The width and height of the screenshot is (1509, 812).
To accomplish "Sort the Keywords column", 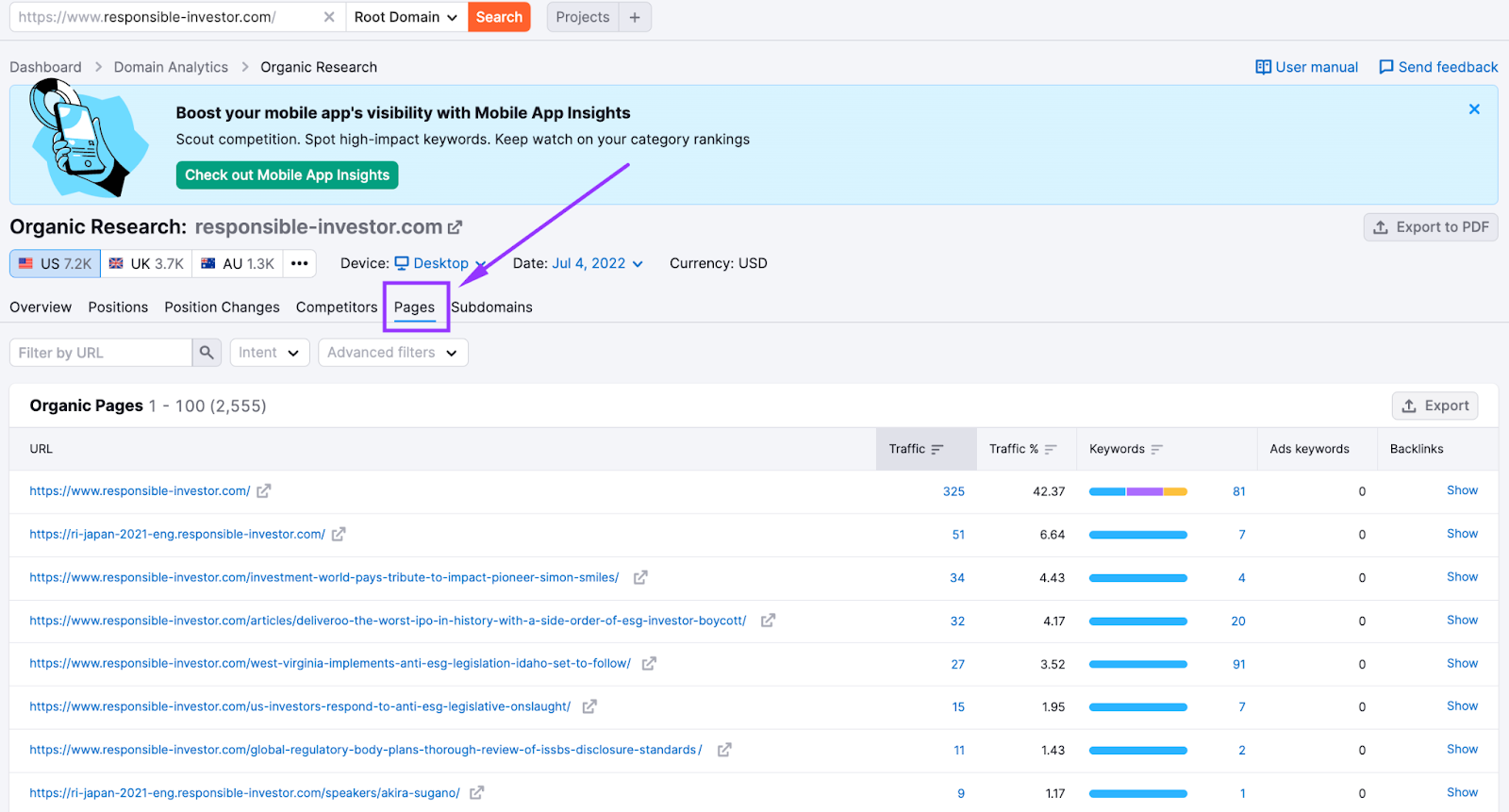I will [1157, 450].
